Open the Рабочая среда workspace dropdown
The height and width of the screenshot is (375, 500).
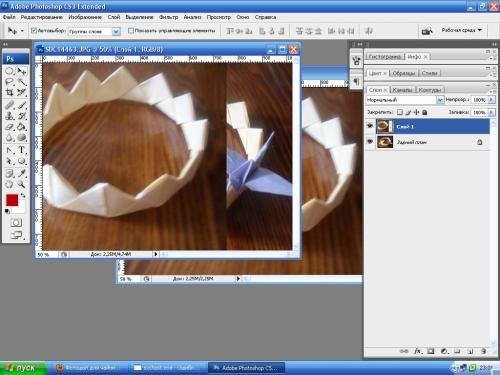point(462,30)
